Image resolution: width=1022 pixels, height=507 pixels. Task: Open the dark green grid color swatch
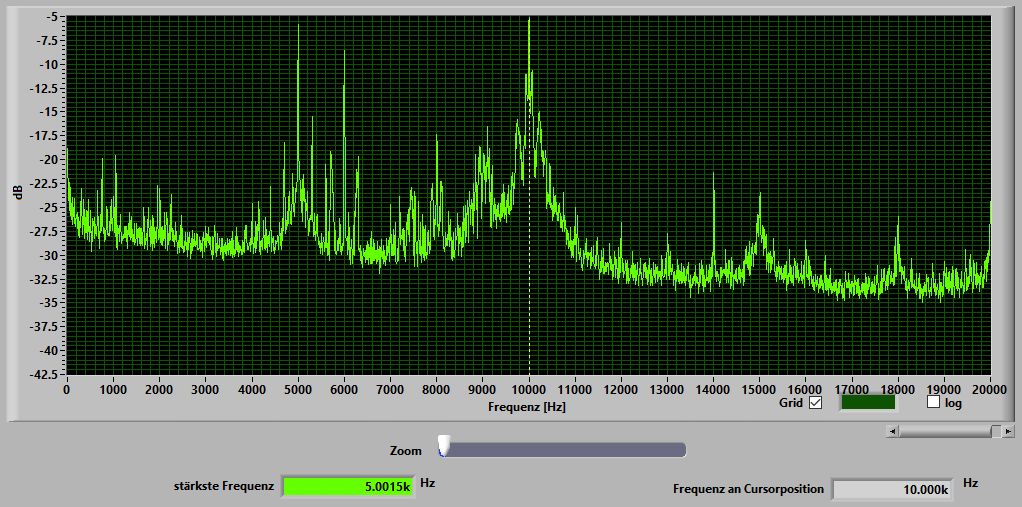click(868, 402)
